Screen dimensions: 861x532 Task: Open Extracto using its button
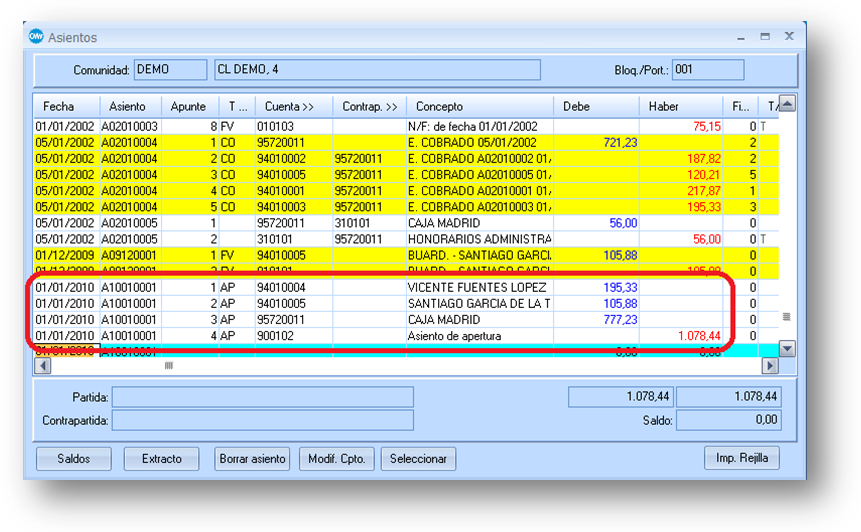coord(162,459)
